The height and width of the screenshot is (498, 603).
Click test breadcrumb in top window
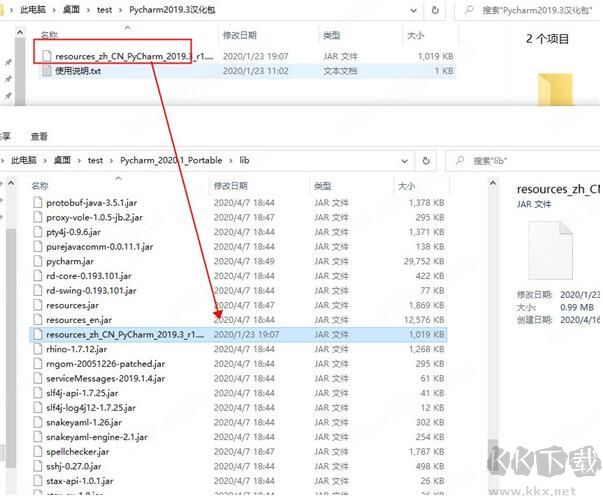104,10
